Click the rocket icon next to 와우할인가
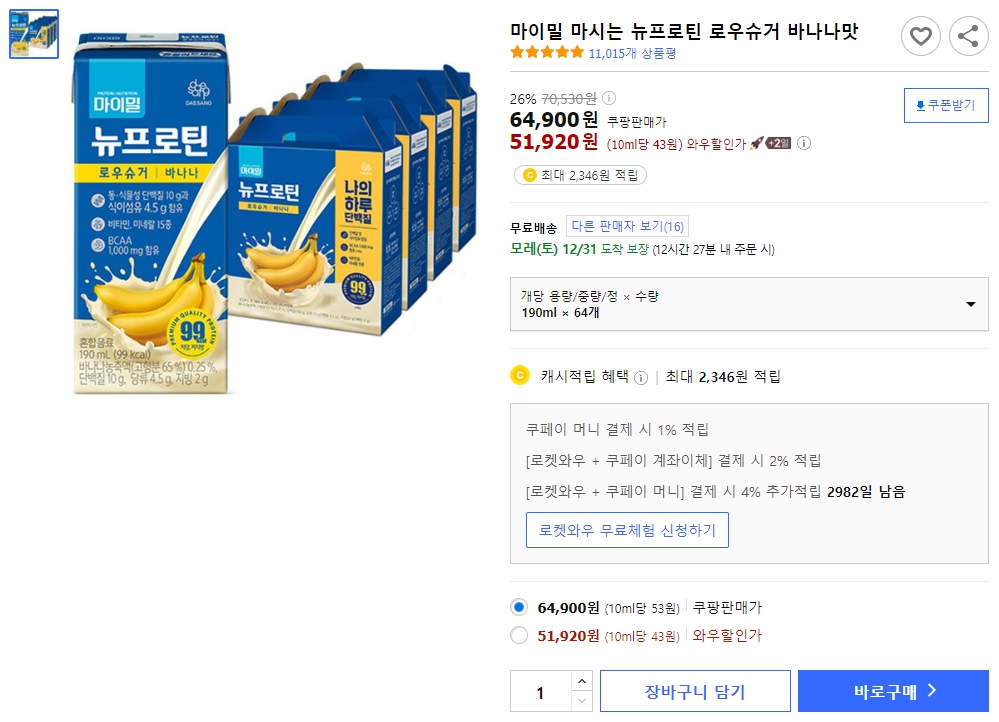The height and width of the screenshot is (722, 999). coord(758,143)
